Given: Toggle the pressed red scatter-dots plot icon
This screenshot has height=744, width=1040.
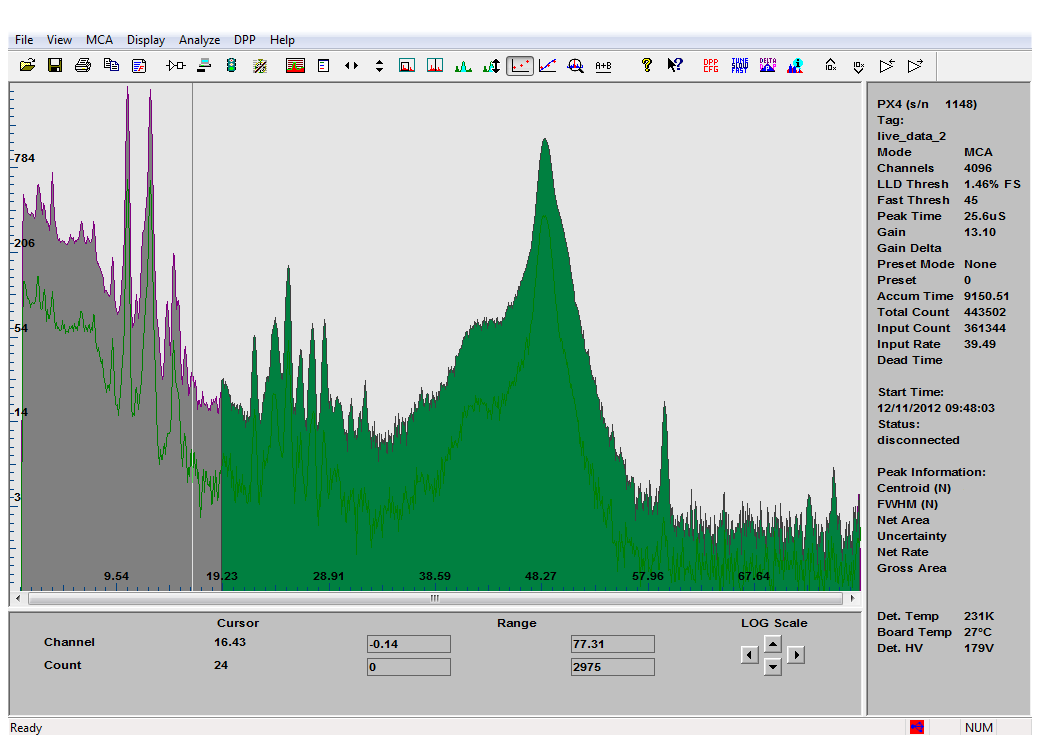Looking at the screenshot, I should [x=520, y=66].
